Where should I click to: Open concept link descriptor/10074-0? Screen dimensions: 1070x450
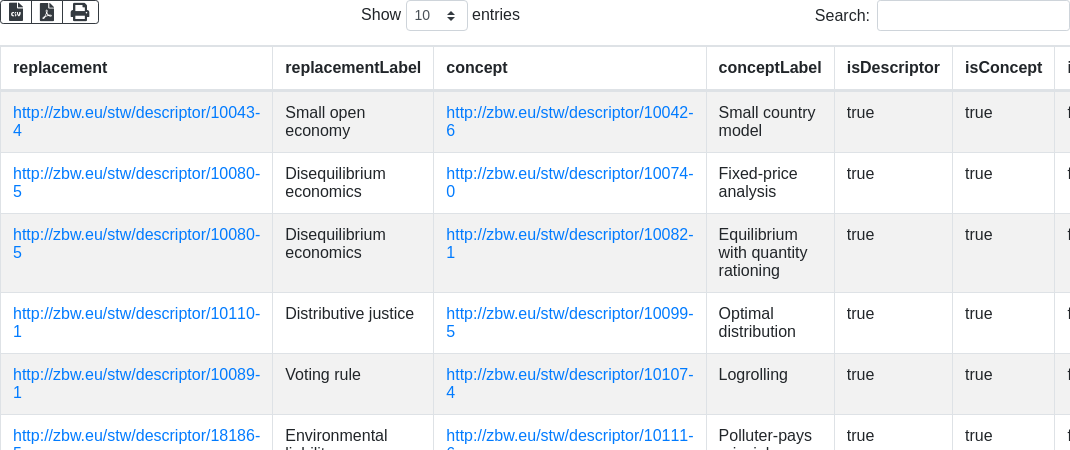(569, 174)
